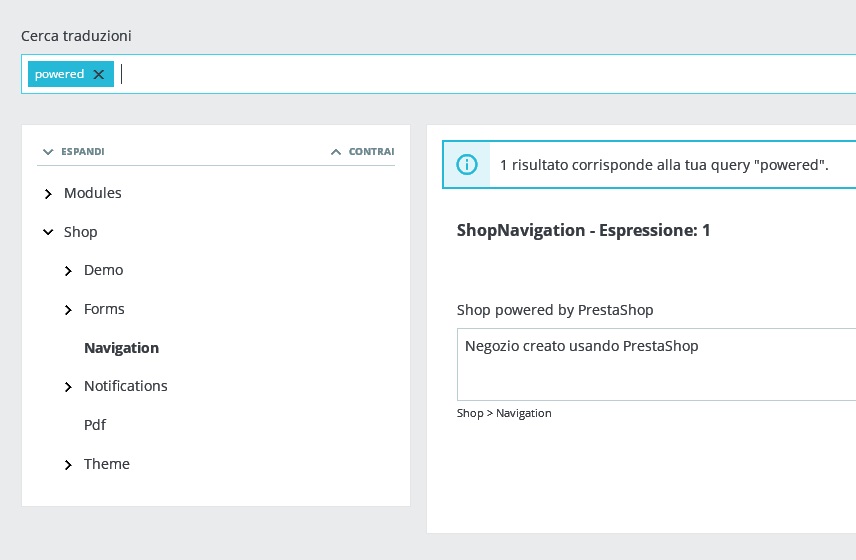Open the Notifications translations item
This screenshot has width=856, height=560.
point(126,386)
